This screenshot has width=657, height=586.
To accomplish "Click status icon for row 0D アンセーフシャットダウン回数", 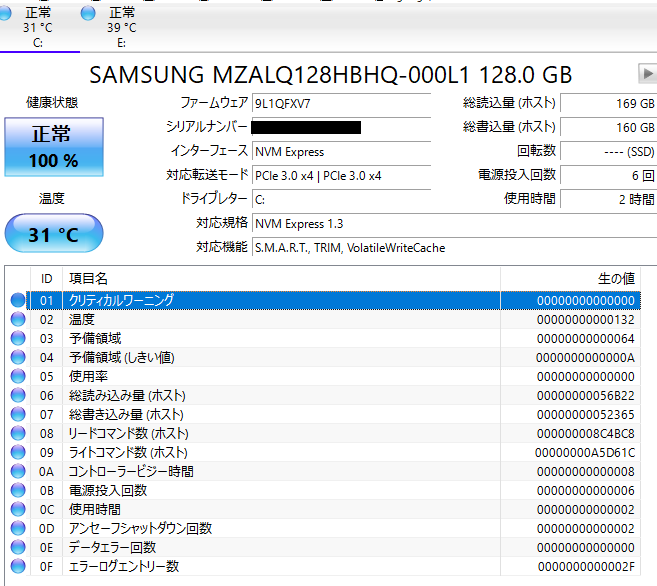I will click(x=18, y=528).
